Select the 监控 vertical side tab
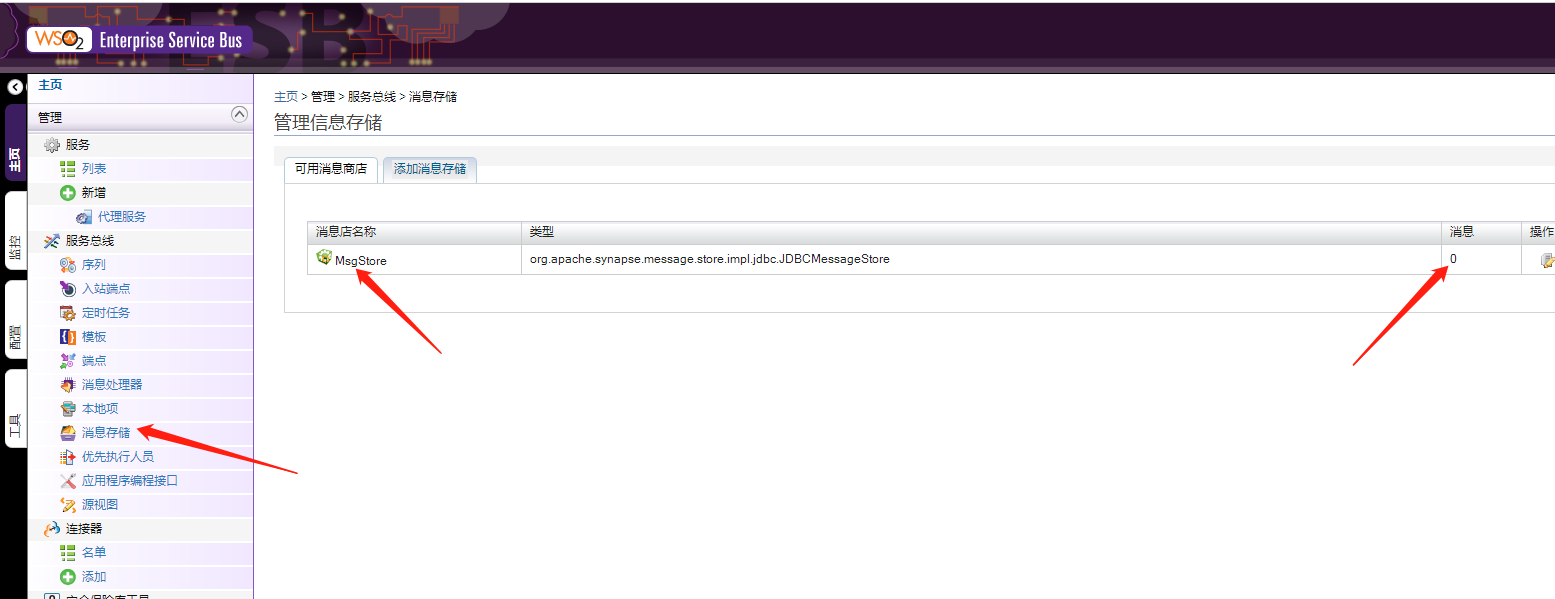Viewport: 1555px width, 599px height. pos(15,231)
